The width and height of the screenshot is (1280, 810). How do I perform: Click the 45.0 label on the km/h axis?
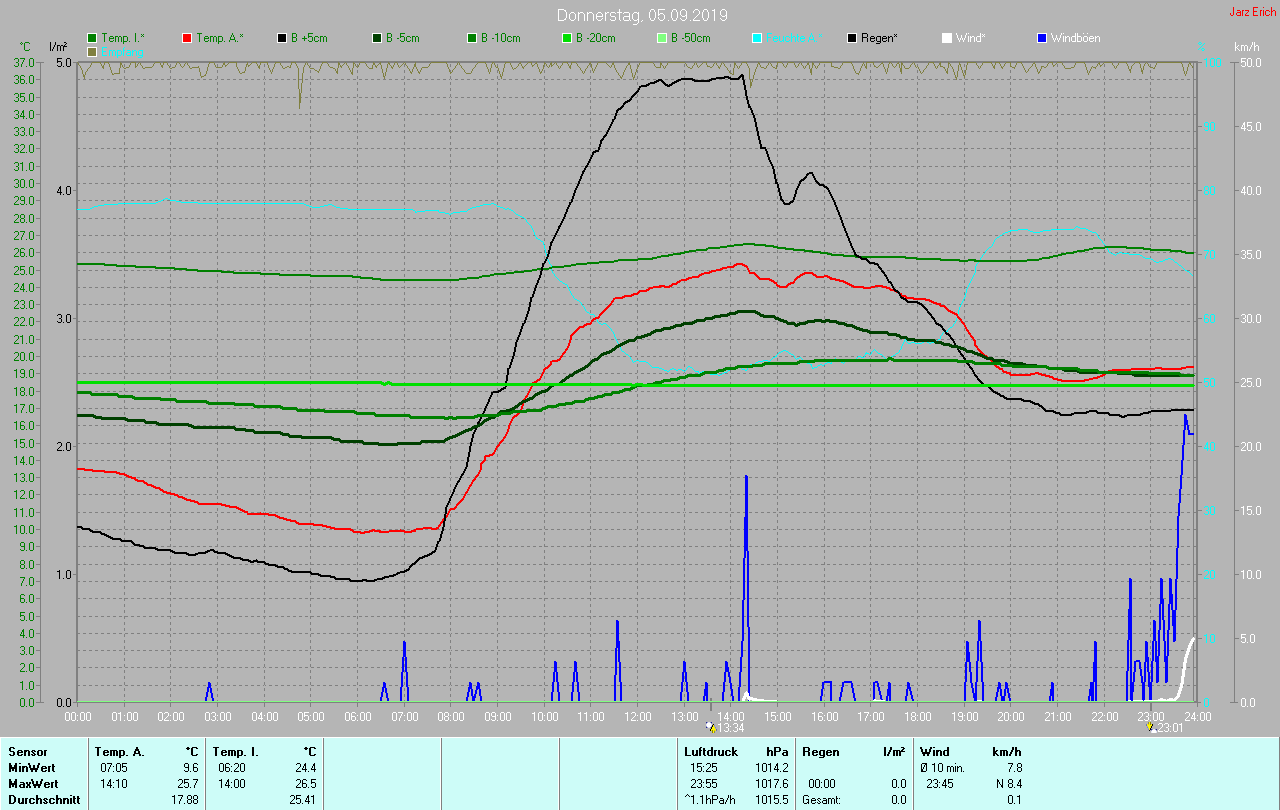(1251, 127)
